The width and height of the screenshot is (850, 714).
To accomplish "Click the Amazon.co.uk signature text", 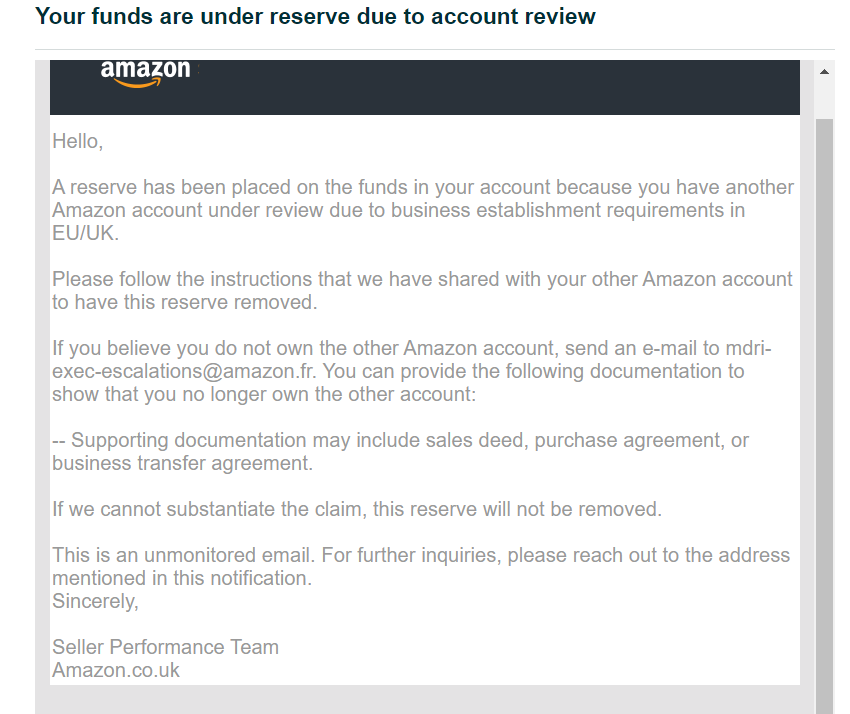I will point(115,671).
